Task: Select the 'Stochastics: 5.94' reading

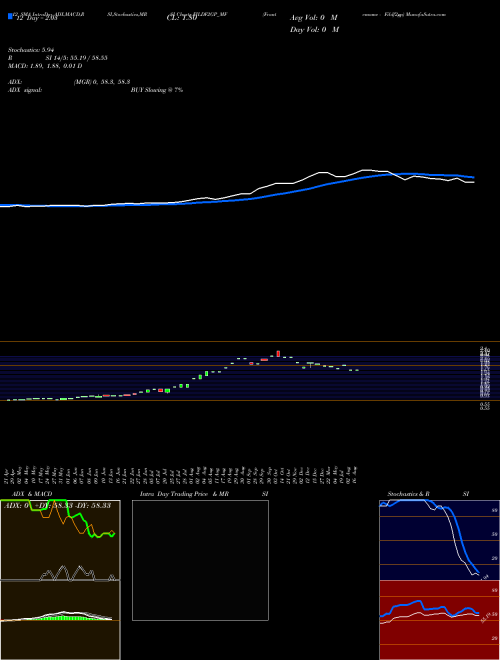Action: point(31,50)
